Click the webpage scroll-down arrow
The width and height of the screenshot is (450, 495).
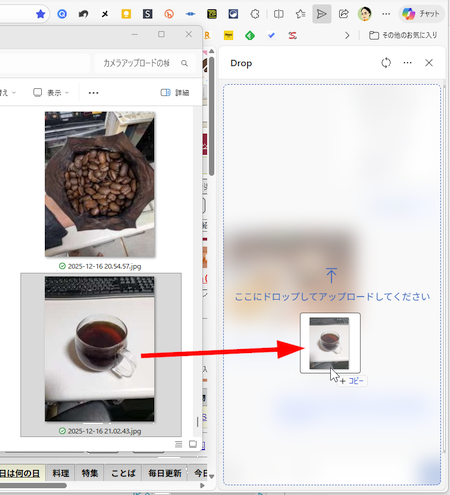pos(211,477)
